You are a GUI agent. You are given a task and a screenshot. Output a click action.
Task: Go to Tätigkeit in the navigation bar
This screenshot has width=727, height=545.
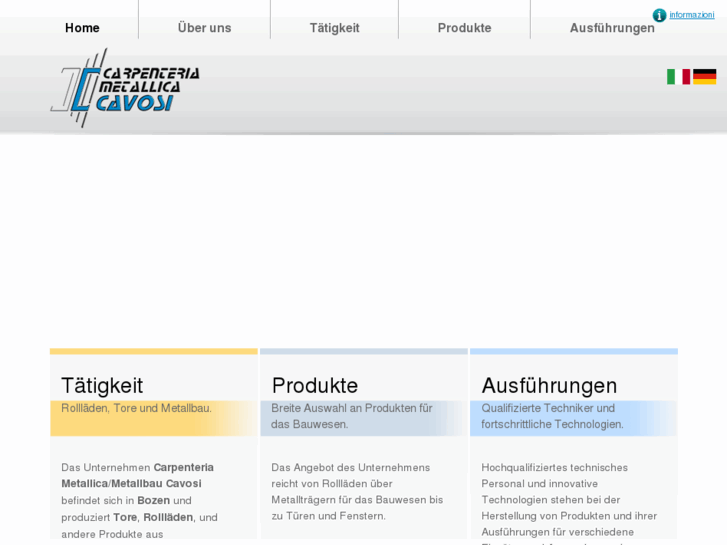tap(335, 28)
